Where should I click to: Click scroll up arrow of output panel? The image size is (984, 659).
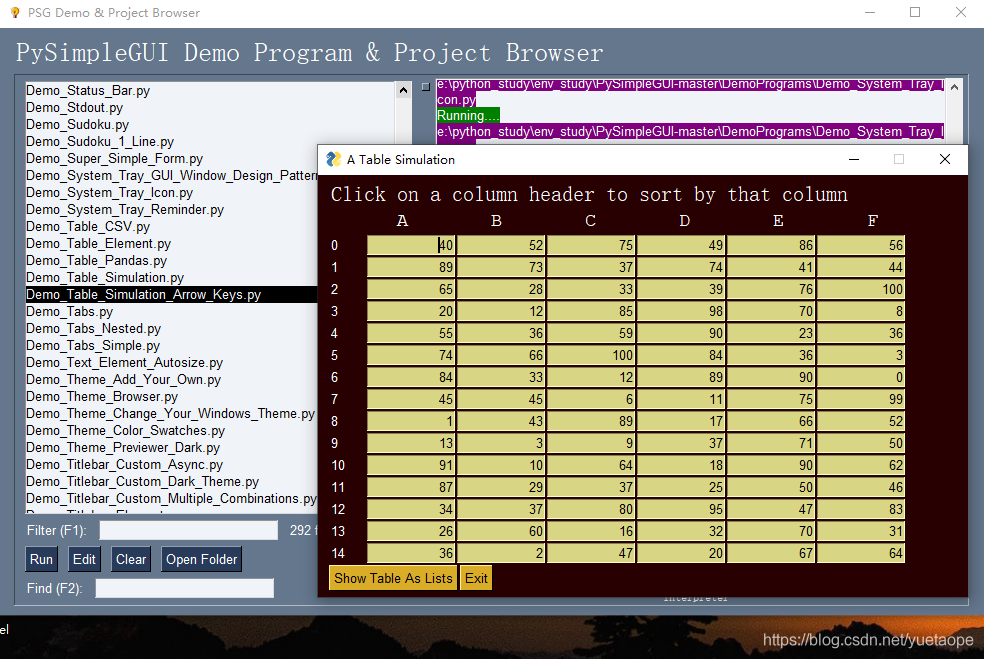tap(955, 87)
